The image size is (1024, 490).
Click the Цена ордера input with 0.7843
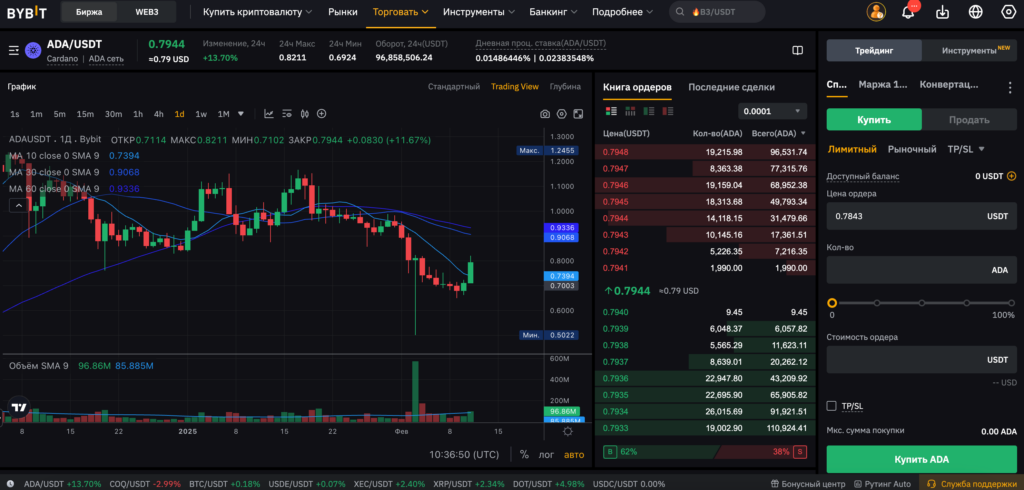tap(921, 216)
